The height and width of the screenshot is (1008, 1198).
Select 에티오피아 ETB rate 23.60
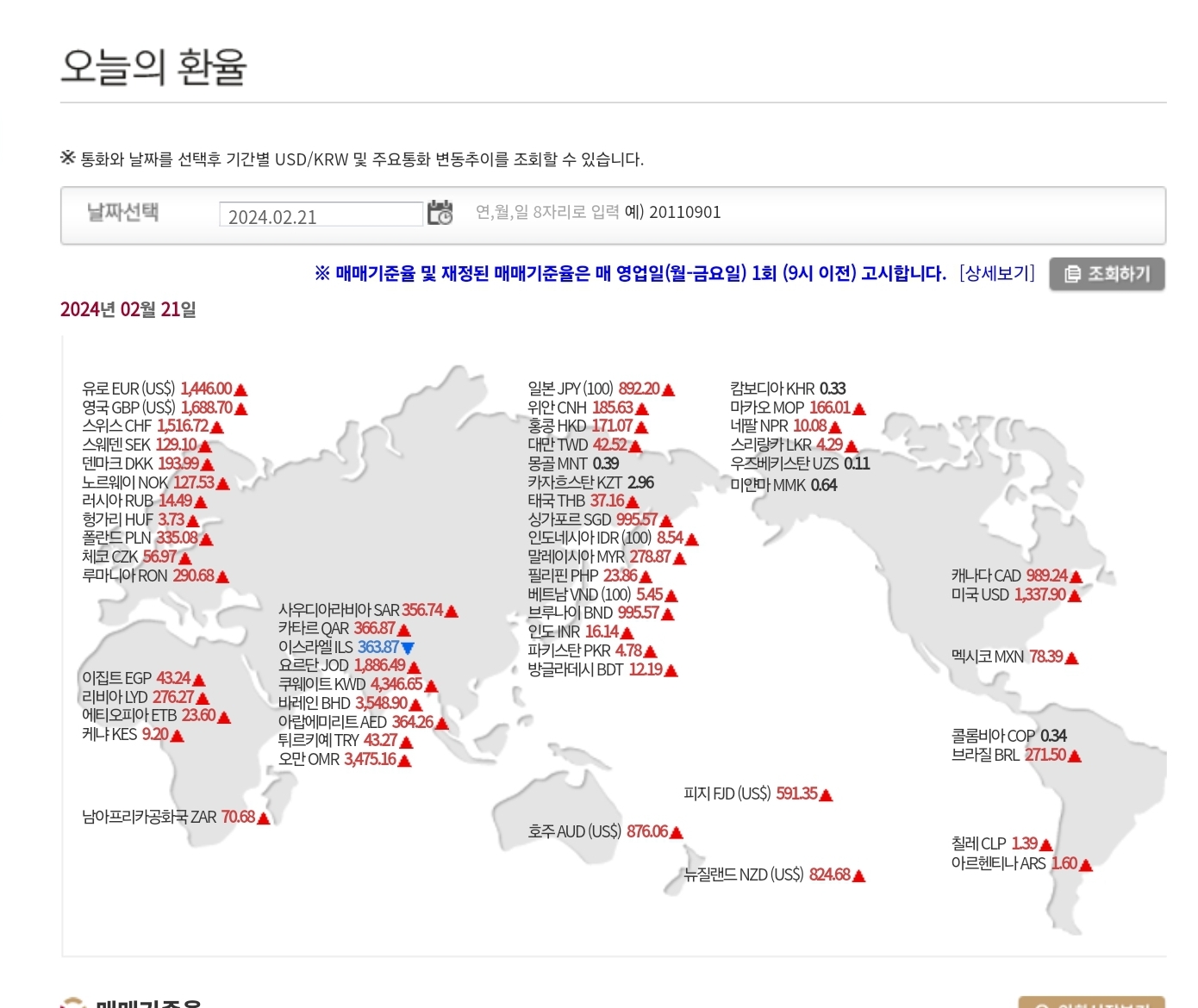coord(198,716)
